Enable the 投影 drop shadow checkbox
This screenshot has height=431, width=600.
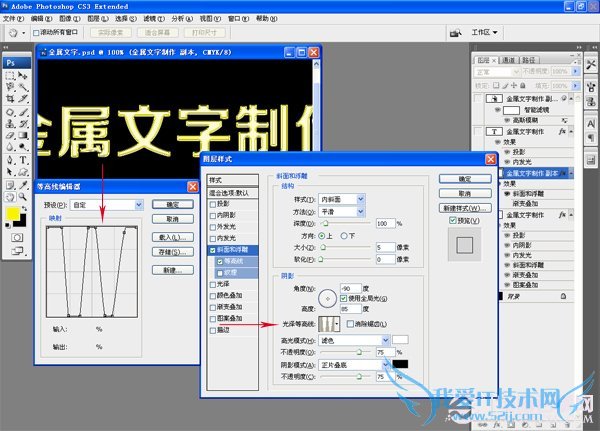click(x=212, y=204)
